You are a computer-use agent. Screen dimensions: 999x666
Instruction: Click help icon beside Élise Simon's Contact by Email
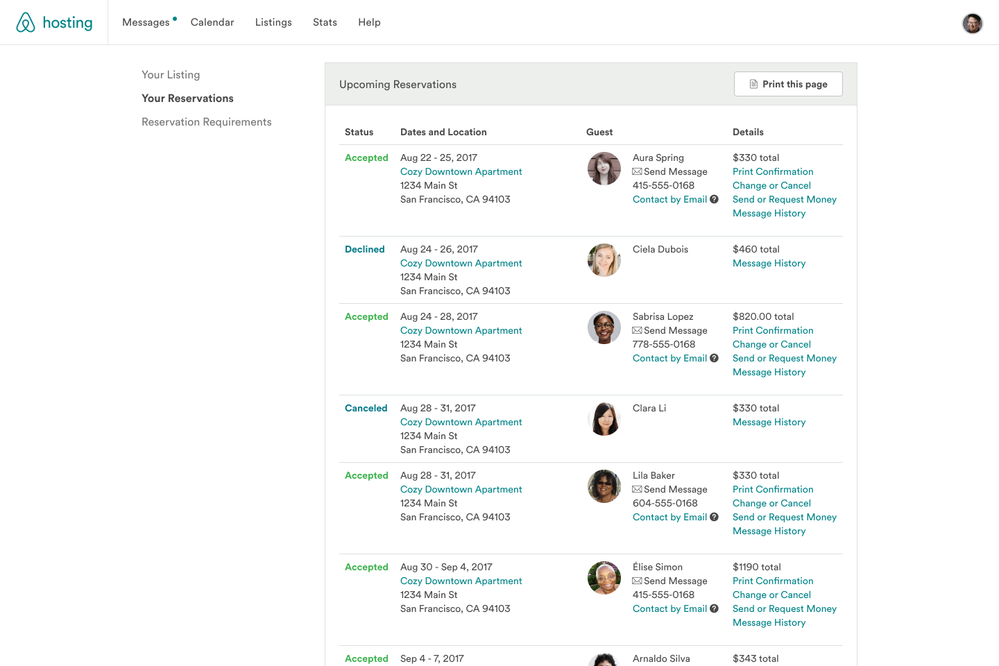(x=714, y=609)
